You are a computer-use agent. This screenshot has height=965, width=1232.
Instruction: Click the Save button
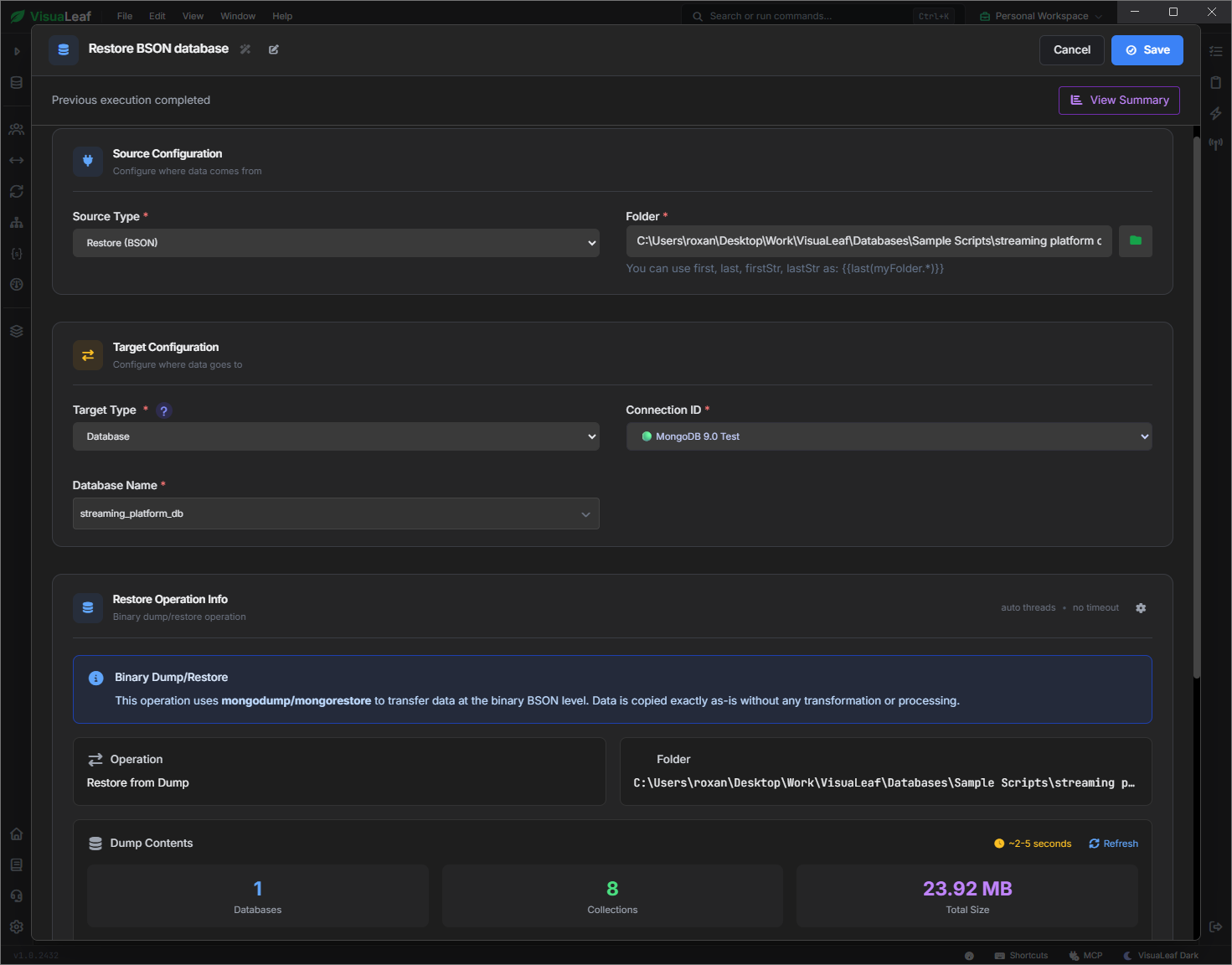(x=1147, y=50)
